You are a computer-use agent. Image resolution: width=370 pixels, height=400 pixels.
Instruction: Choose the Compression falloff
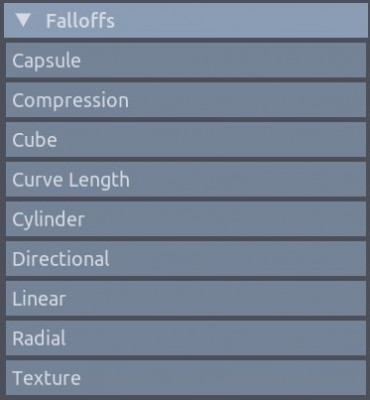[x=186, y=100]
